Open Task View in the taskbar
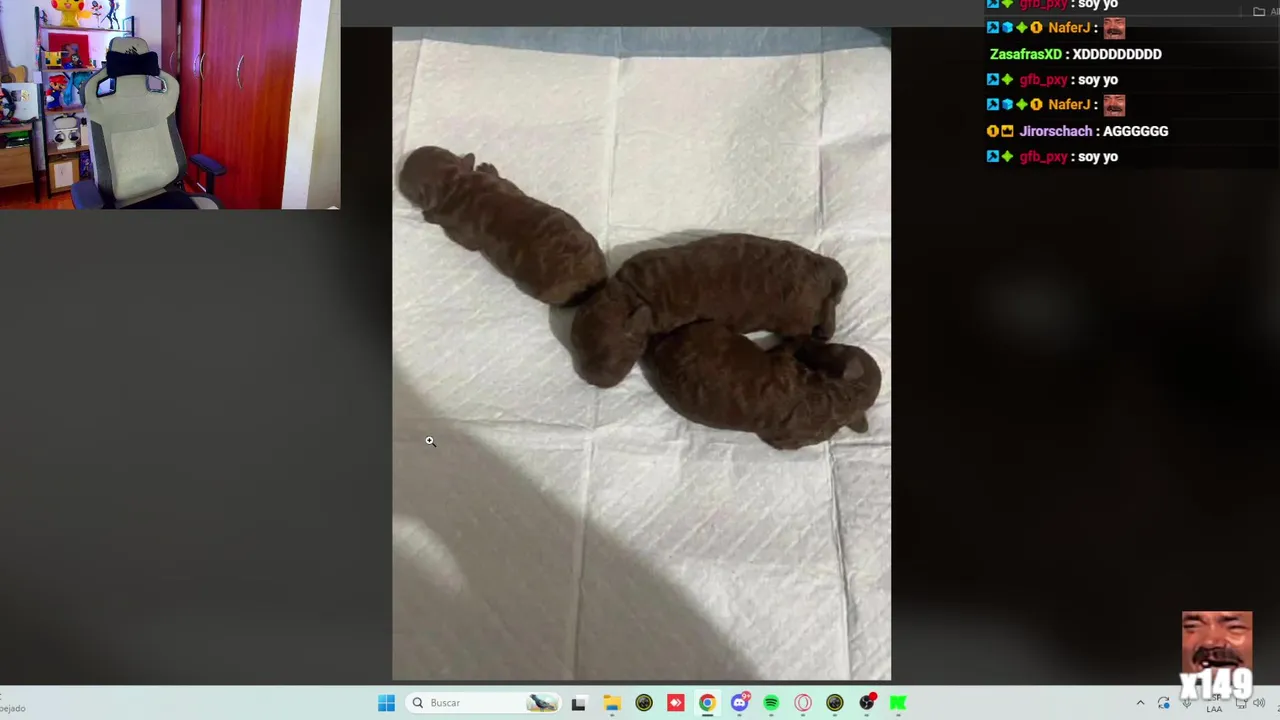The height and width of the screenshot is (720, 1280). [578, 703]
